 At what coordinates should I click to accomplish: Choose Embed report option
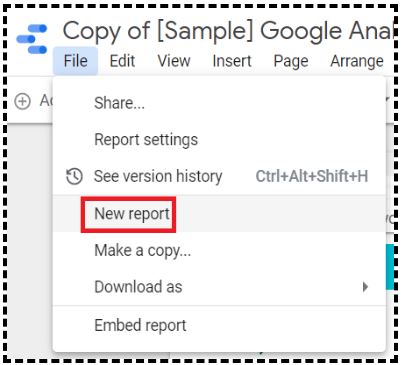[x=219, y=325]
